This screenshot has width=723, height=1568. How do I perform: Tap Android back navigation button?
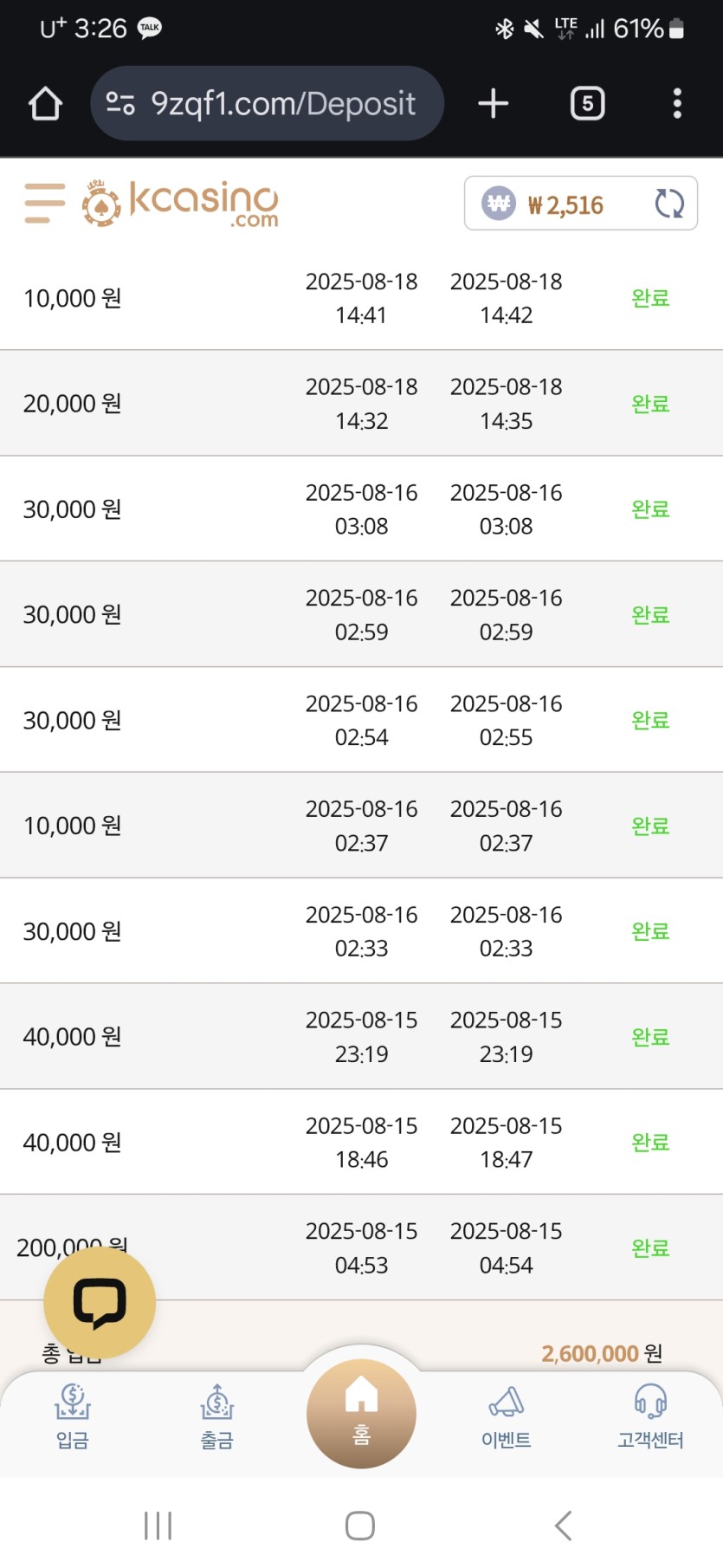click(563, 1526)
